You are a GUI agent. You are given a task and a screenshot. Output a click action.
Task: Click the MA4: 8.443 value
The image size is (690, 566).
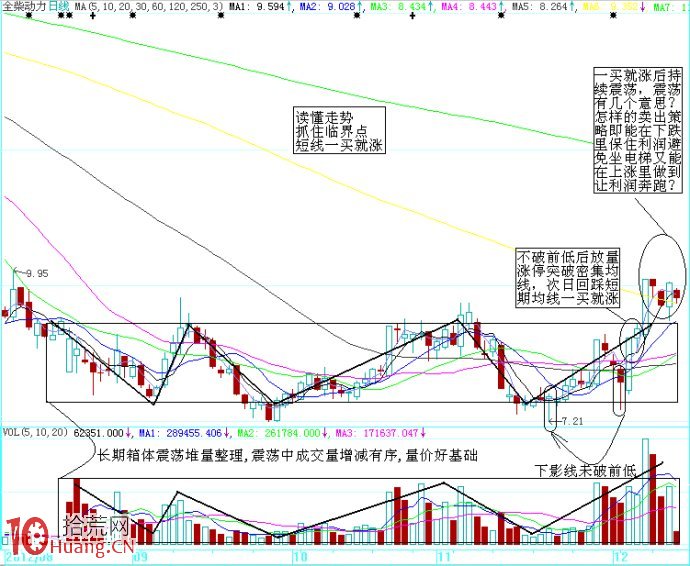pyautogui.click(x=469, y=7)
